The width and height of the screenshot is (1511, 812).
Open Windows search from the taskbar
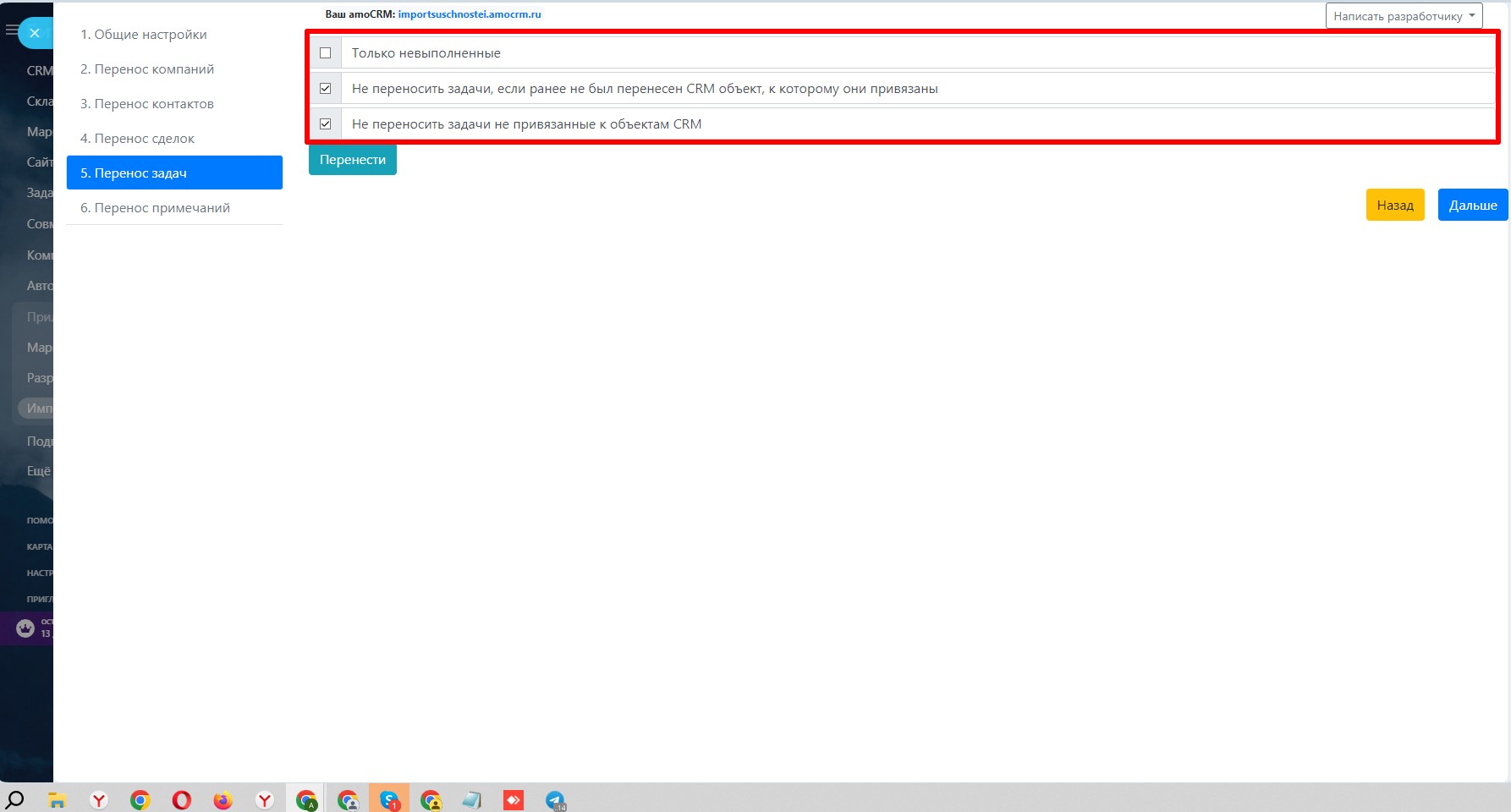click(15, 799)
